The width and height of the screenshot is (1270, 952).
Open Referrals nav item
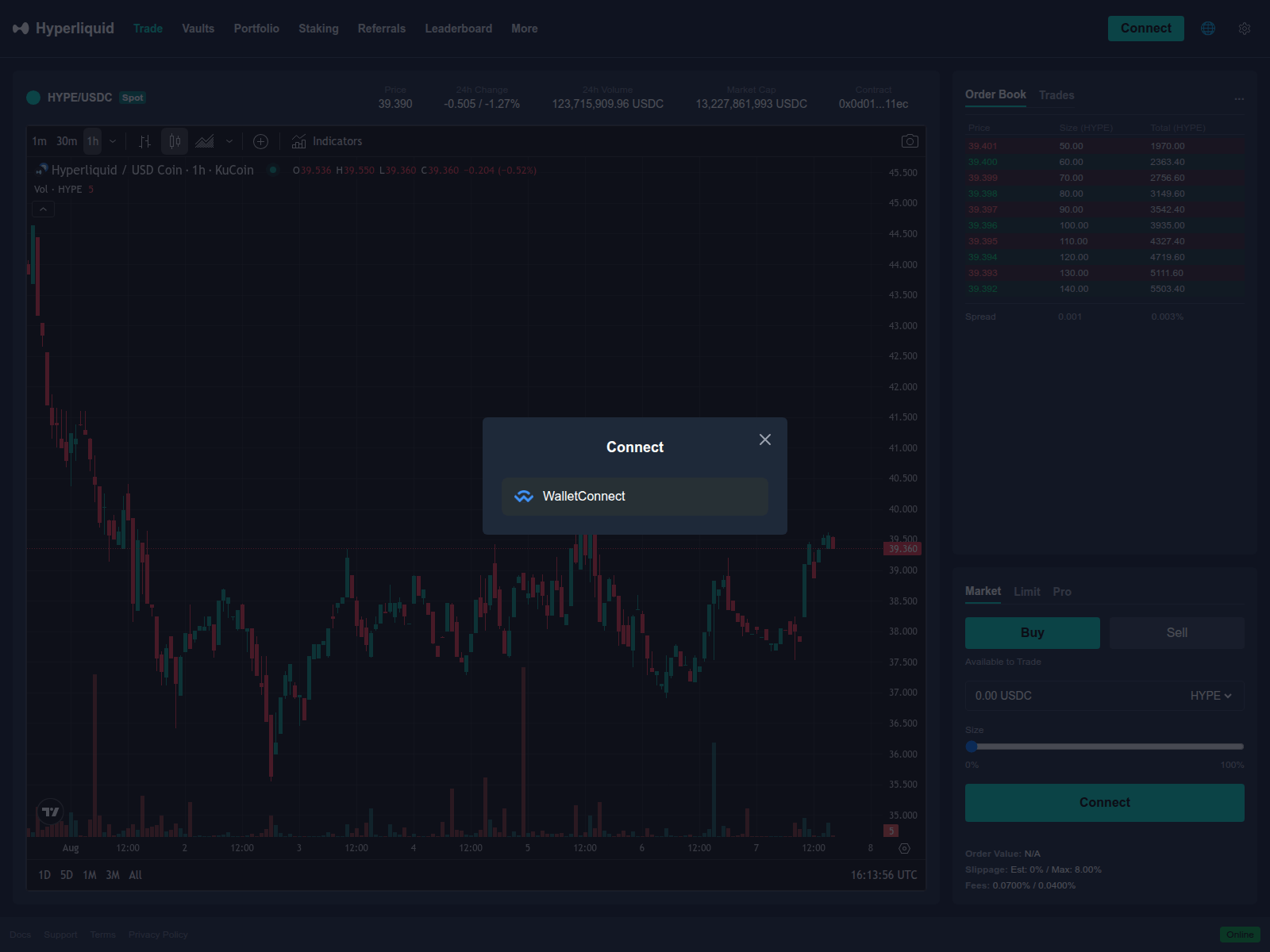coord(382,29)
